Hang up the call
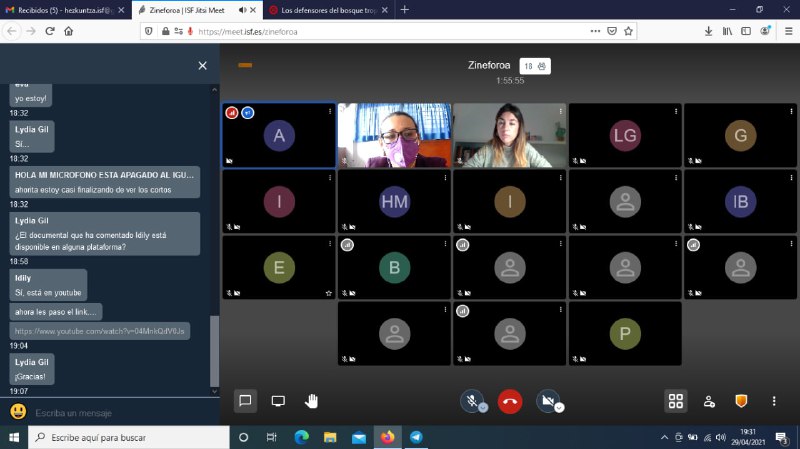Viewport: 800px width, 449px height. pos(510,401)
